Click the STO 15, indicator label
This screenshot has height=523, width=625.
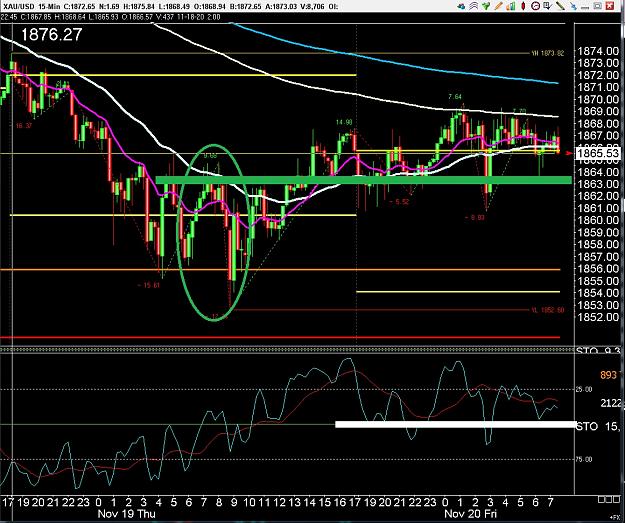pos(598,427)
